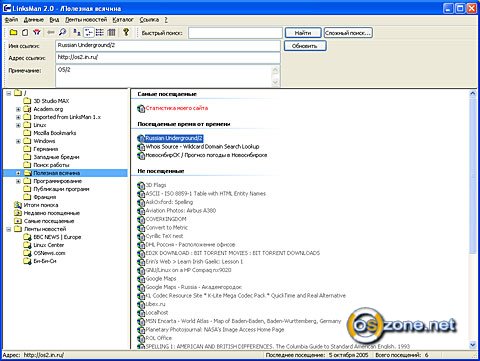Click the blank document toolbar icon
This screenshot has height=361, width=480.
25,32
